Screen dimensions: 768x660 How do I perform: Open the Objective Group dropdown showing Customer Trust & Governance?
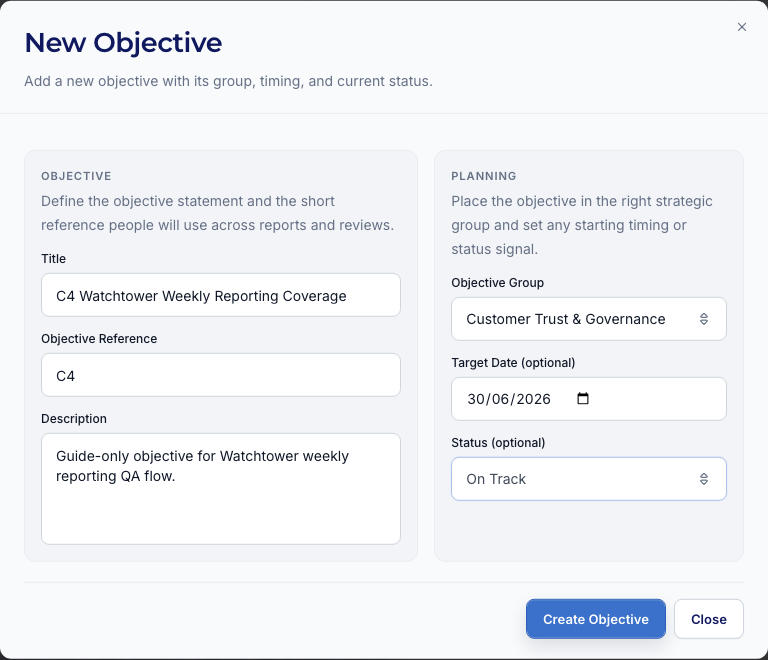tap(575, 319)
